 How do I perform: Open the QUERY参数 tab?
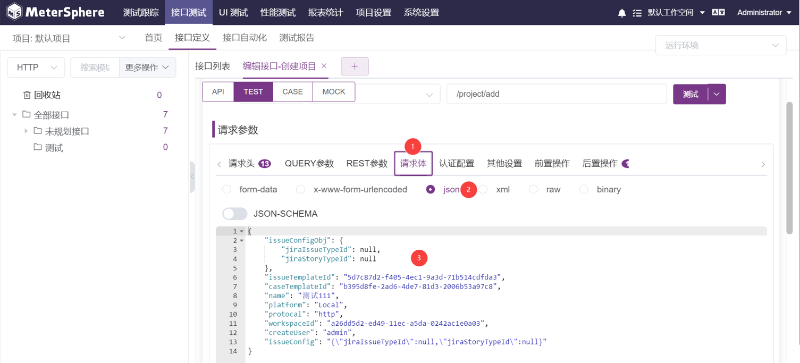309,163
